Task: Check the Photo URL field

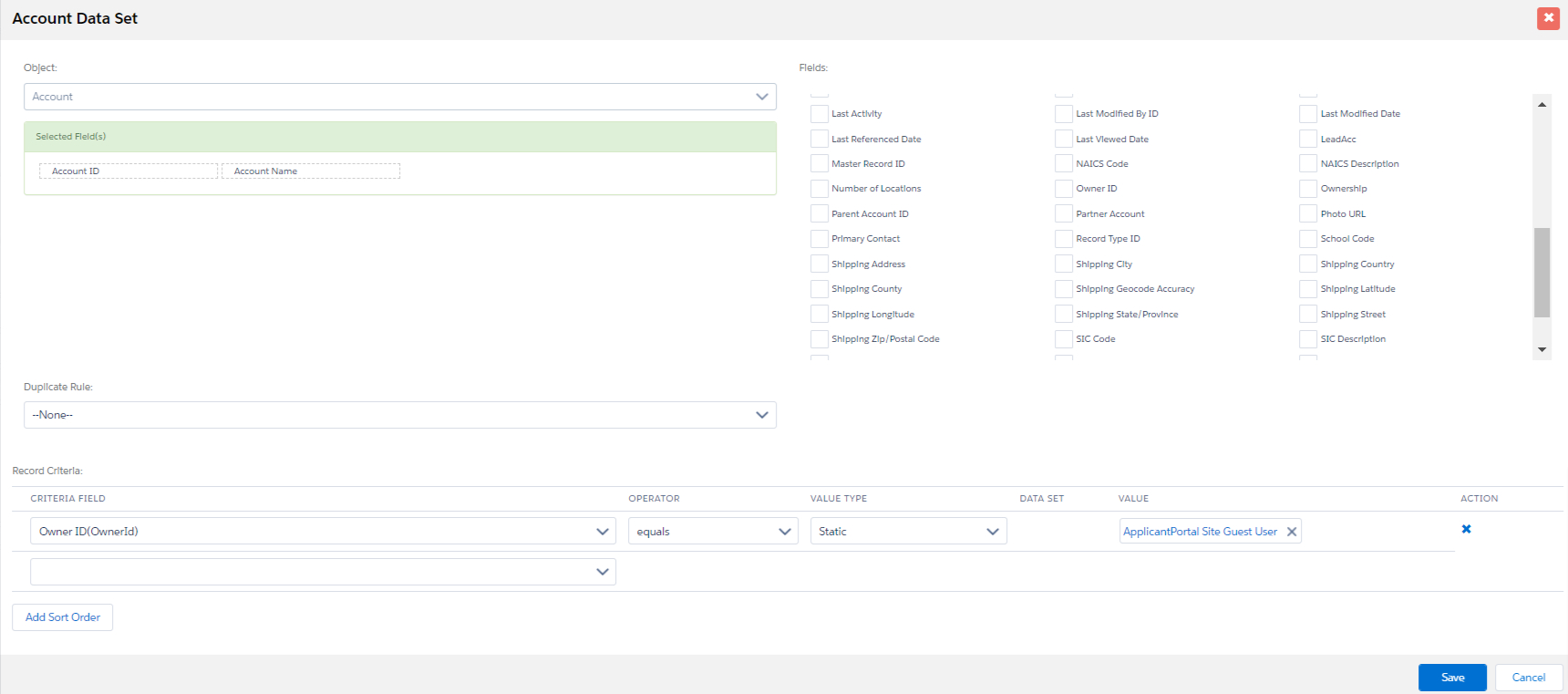Action: point(1308,214)
